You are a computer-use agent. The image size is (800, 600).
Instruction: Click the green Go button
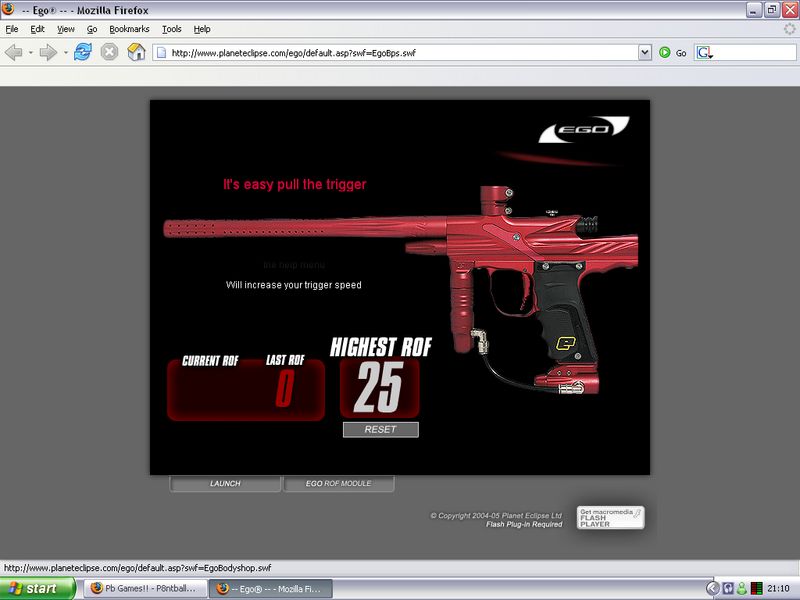tap(672, 53)
